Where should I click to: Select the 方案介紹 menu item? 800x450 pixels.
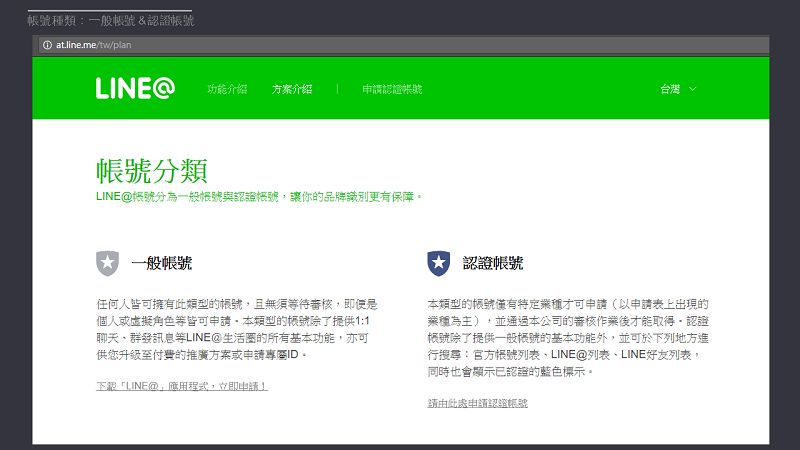pyautogui.click(x=292, y=89)
